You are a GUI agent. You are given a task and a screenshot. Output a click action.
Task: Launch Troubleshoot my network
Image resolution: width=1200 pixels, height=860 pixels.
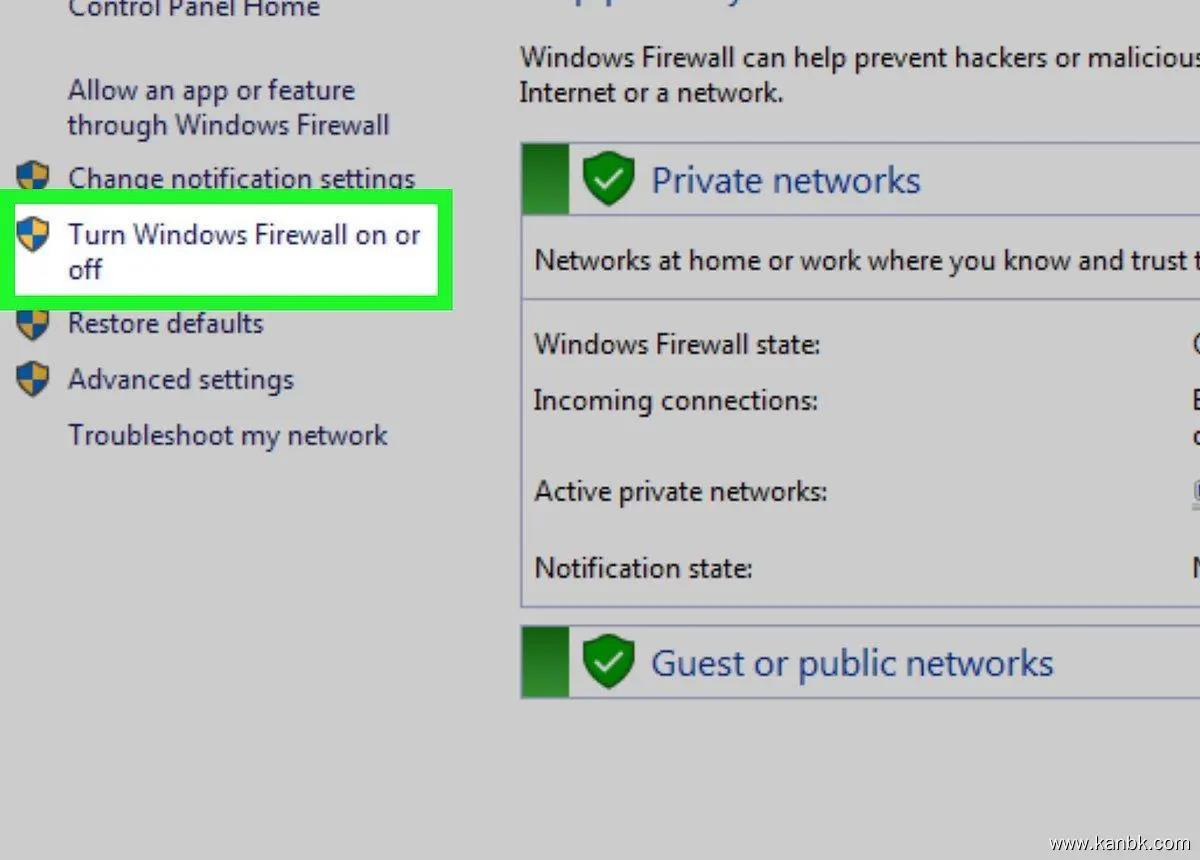coord(228,435)
